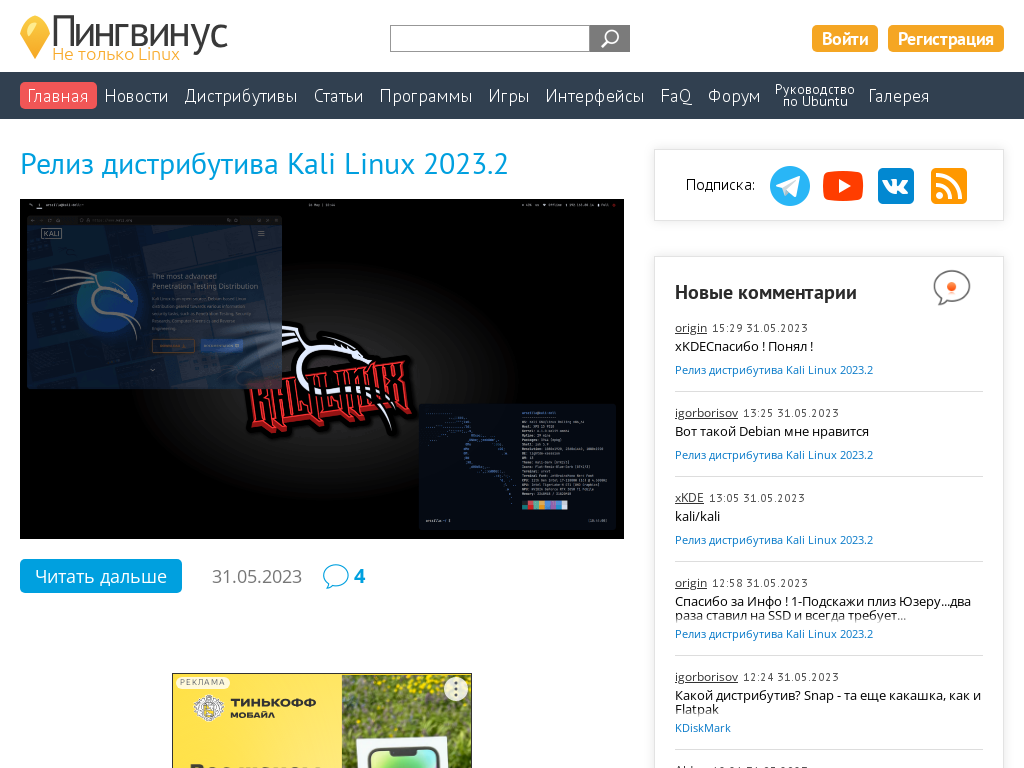Open the Telegram subscription icon
The height and width of the screenshot is (768, 1024).
point(790,186)
